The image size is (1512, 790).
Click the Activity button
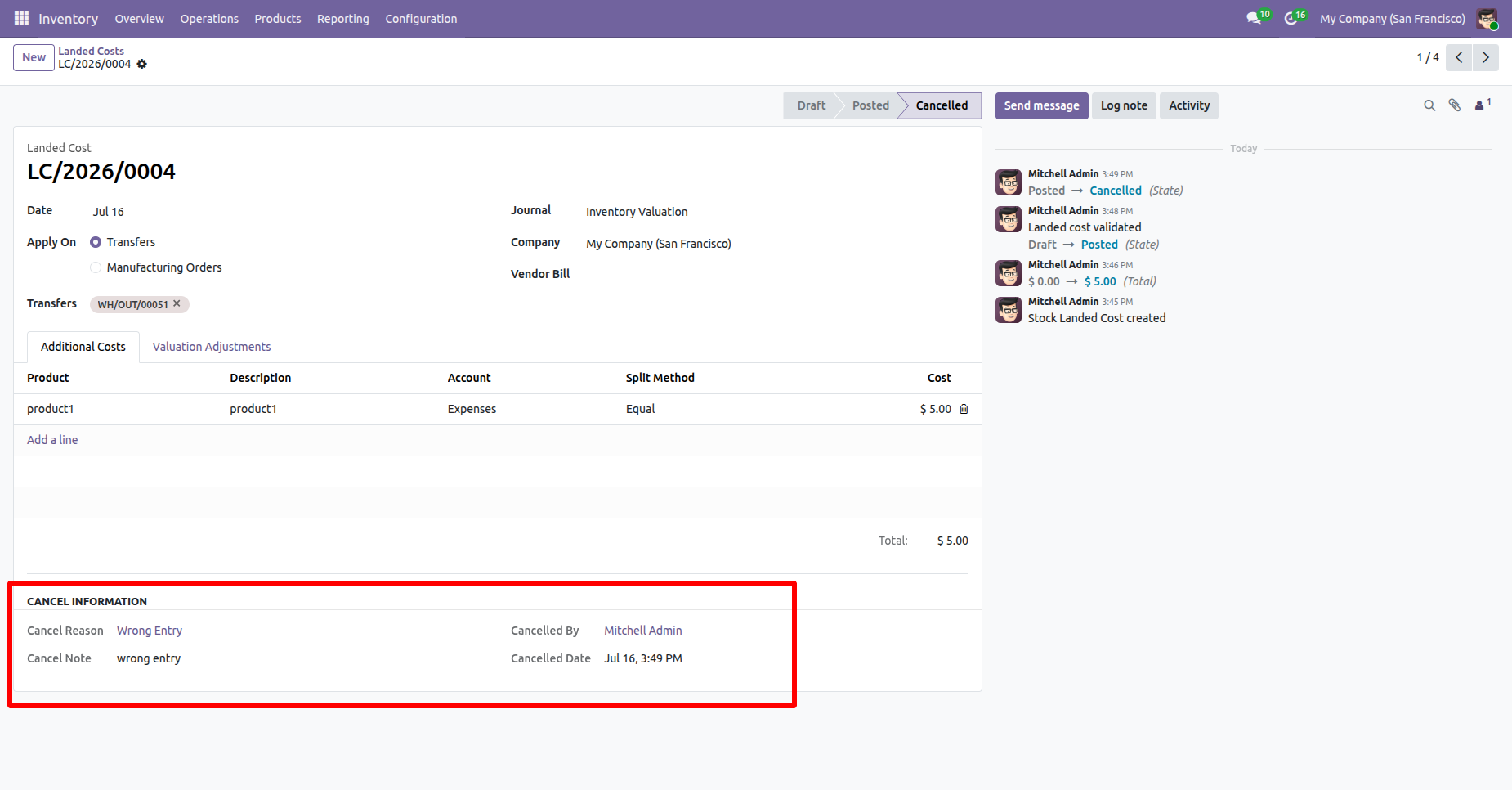click(1189, 105)
